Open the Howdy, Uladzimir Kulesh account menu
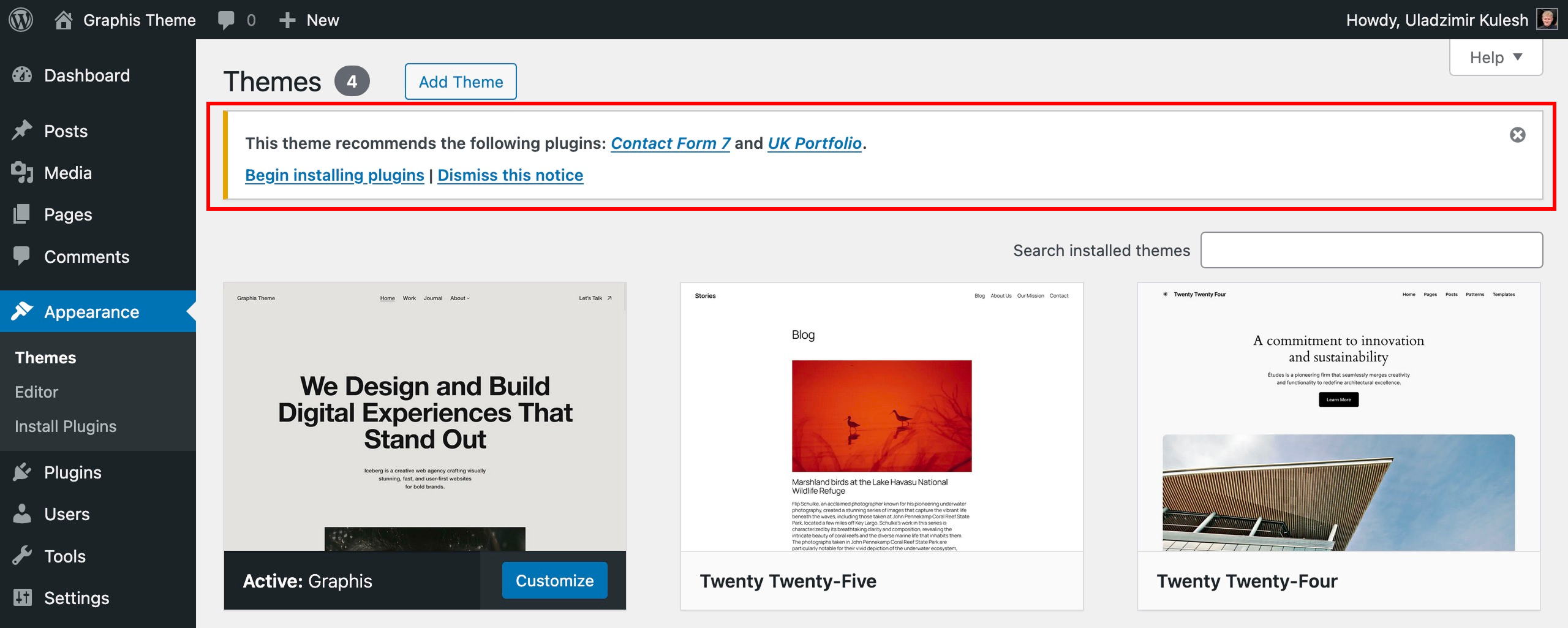 pos(1436,20)
